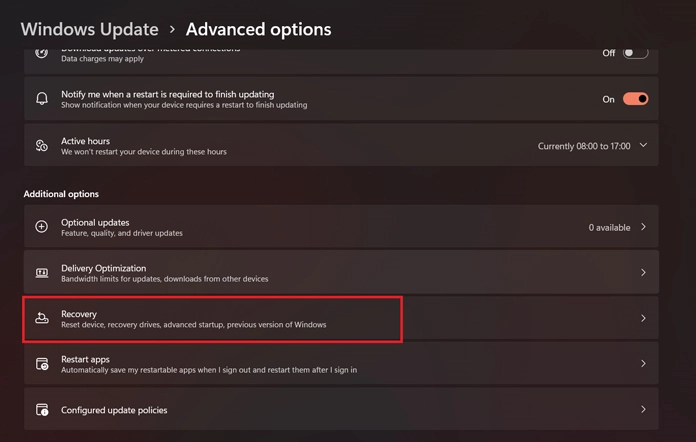Viewport: 696px width, 442px height.
Task: Click the Recovery row chevron
Action: tap(643, 319)
